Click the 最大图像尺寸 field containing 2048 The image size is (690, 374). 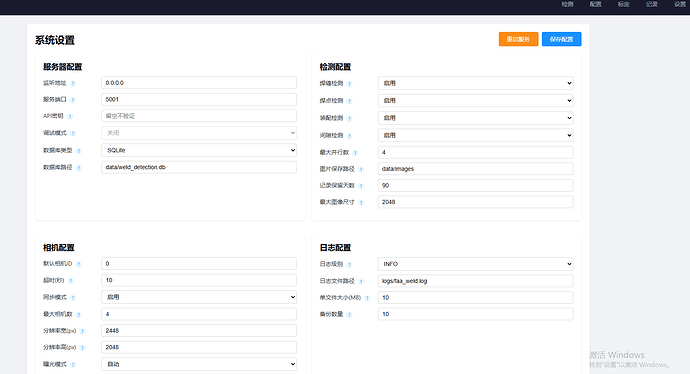coord(475,202)
